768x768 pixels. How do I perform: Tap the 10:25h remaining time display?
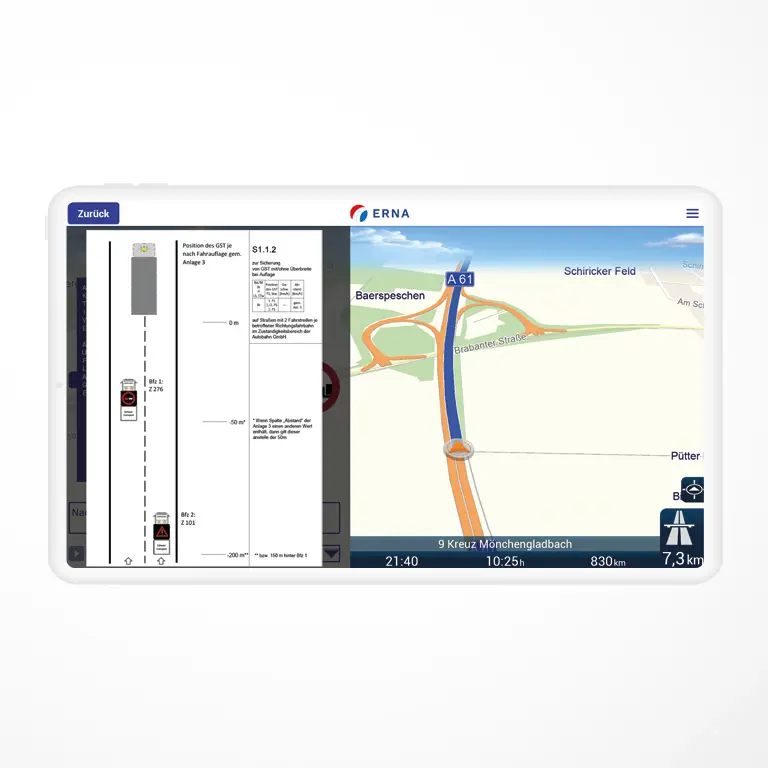[x=505, y=561]
